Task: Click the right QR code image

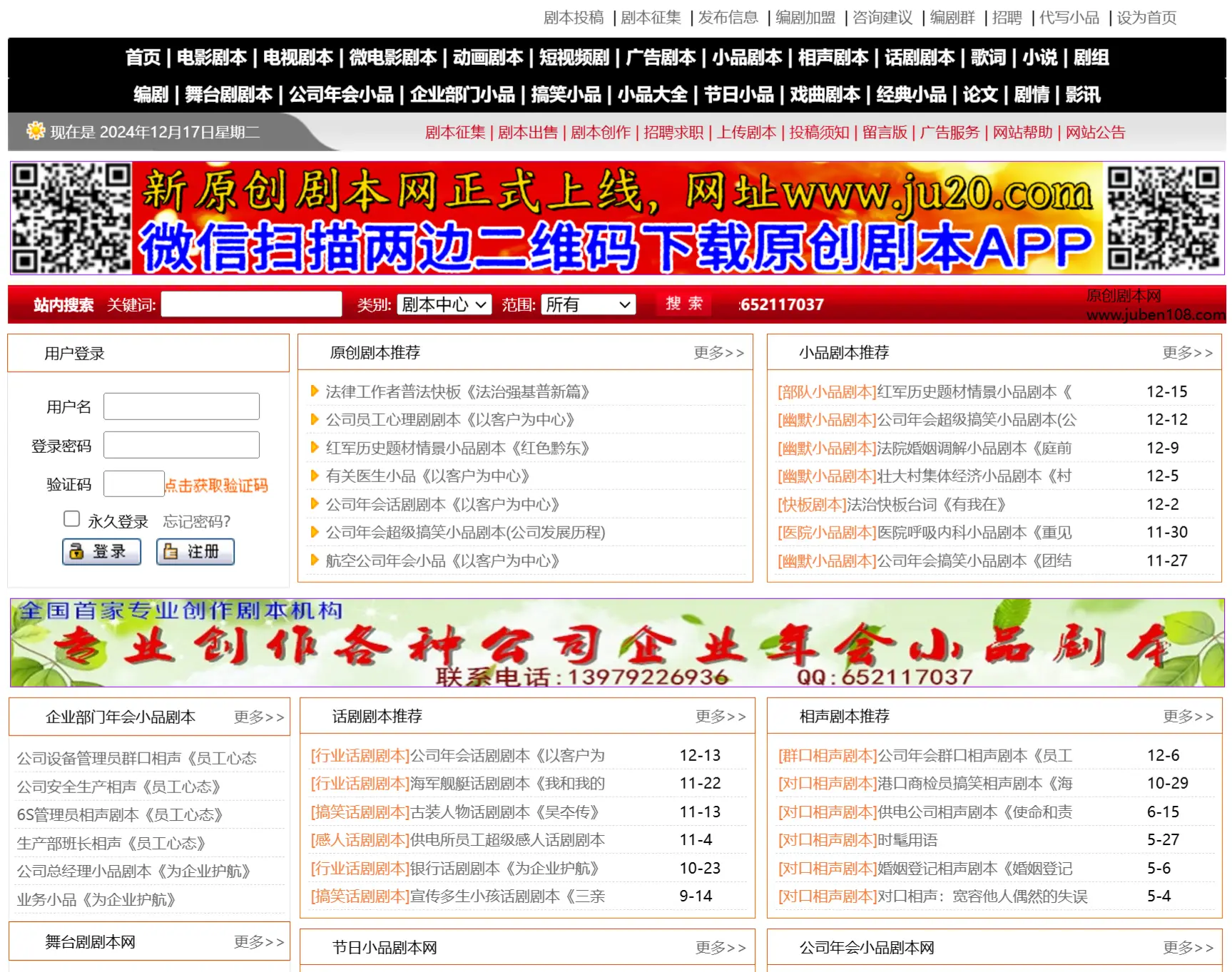Action: [1164, 218]
